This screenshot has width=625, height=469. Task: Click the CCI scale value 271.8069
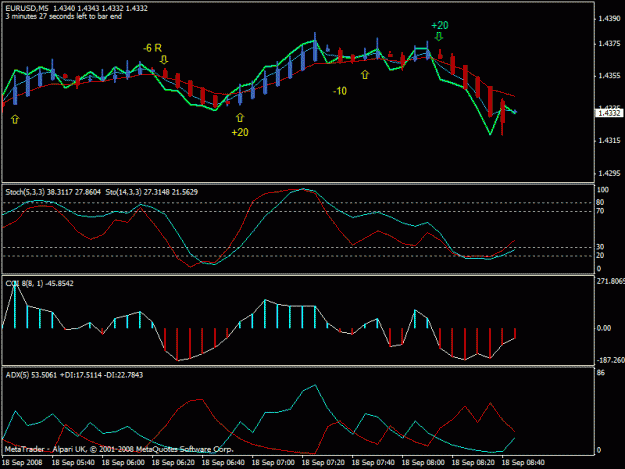pyautogui.click(x=611, y=282)
